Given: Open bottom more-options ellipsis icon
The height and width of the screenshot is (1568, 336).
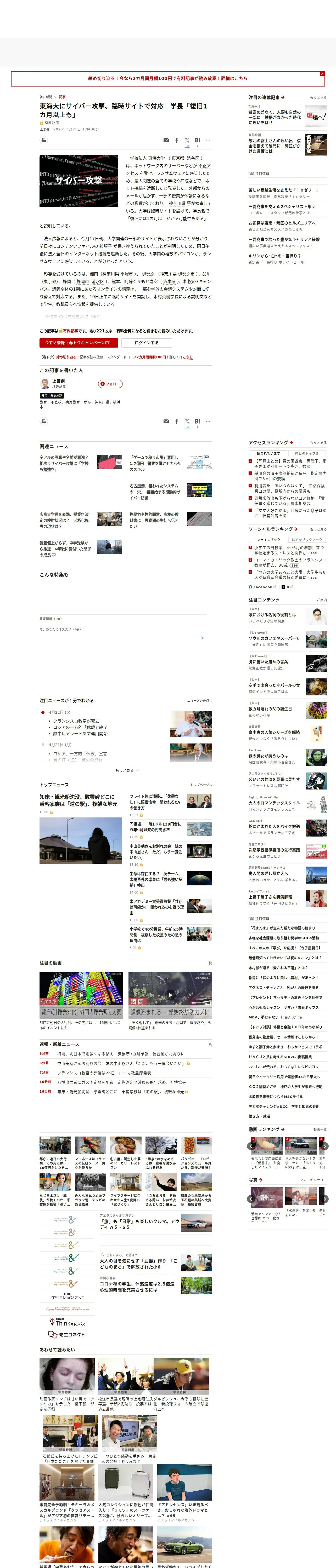Looking at the screenshot, I should [x=208, y=421].
